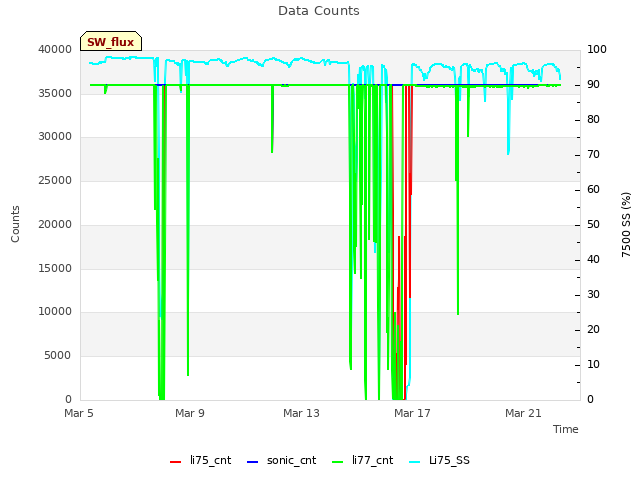Click the 40 right-axis tick label
The image size is (640, 480).
pyautogui.click(x=593, y=260)
